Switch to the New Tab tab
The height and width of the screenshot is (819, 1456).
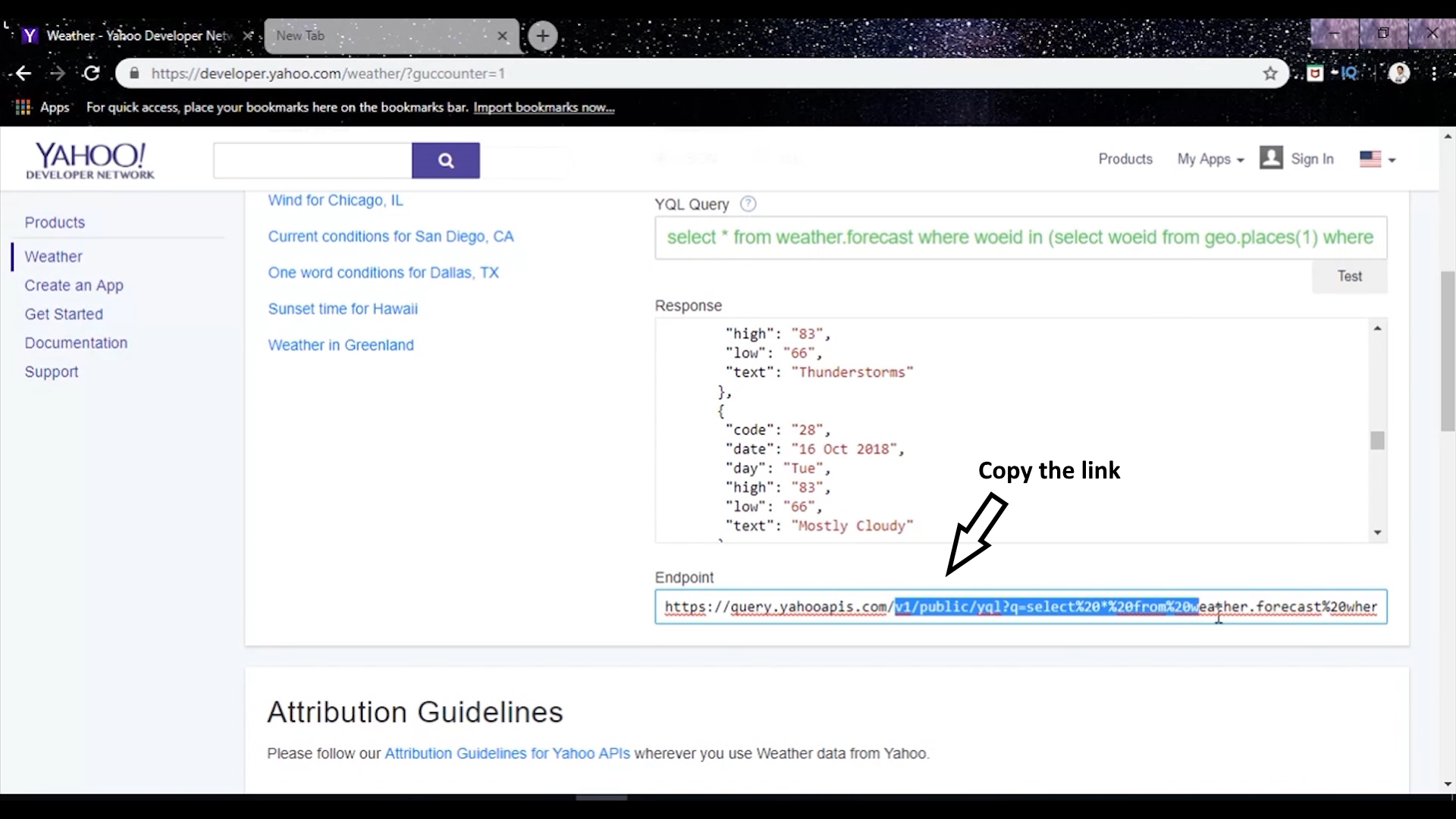[379, 36]
